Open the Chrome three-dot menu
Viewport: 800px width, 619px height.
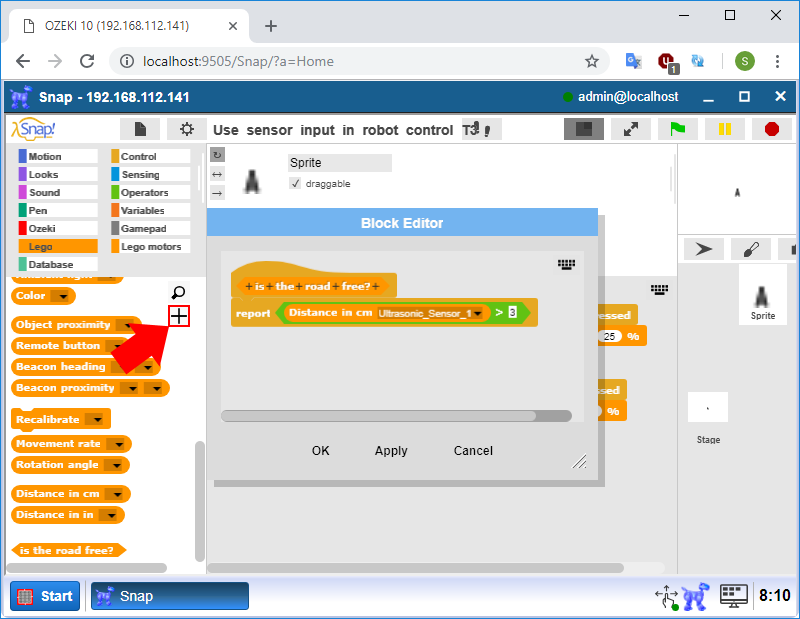pyautogui.click(x=777, y=61)
